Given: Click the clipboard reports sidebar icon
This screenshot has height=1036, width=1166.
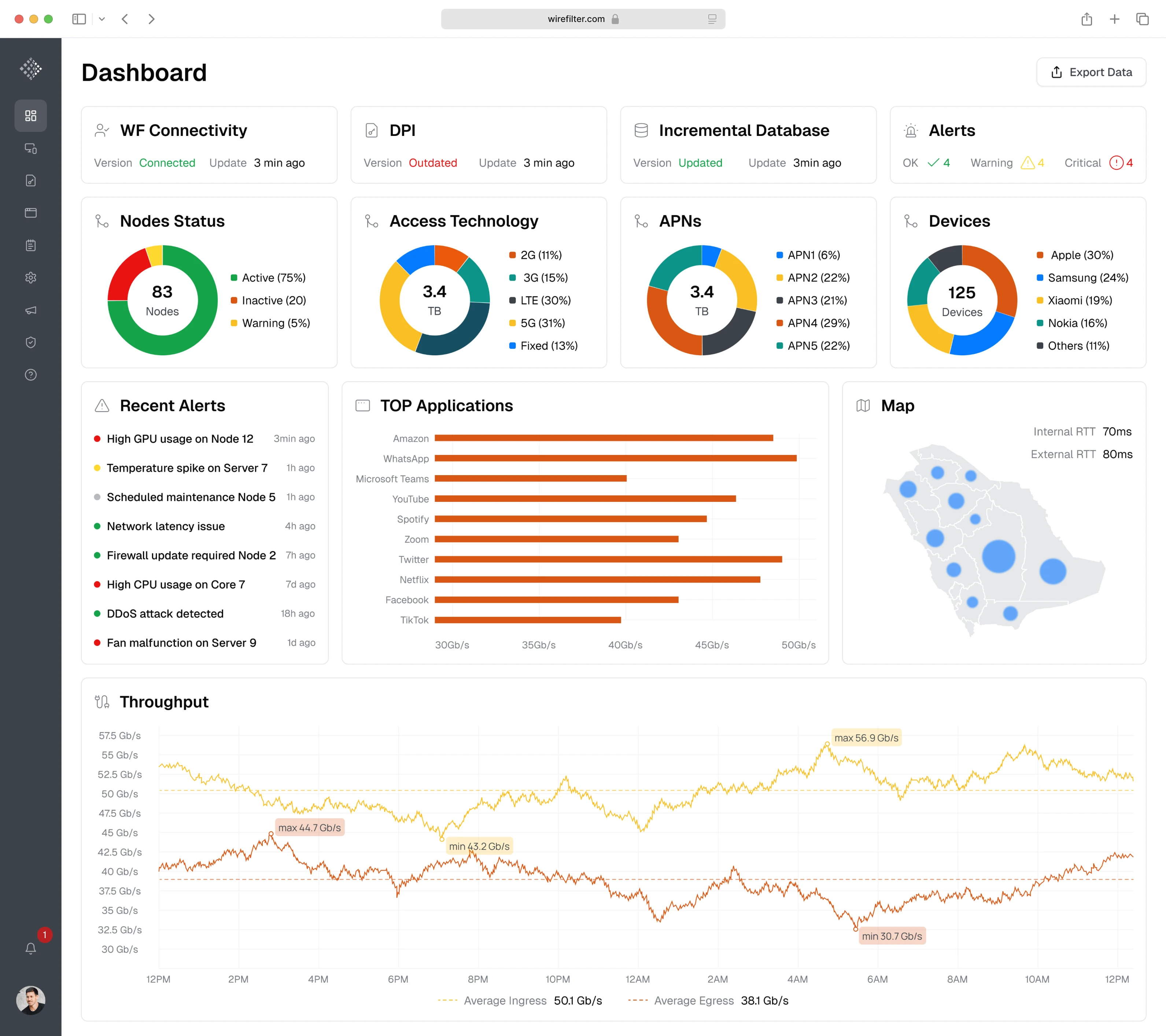Looking at the screenshot, I should click(31, 245).
